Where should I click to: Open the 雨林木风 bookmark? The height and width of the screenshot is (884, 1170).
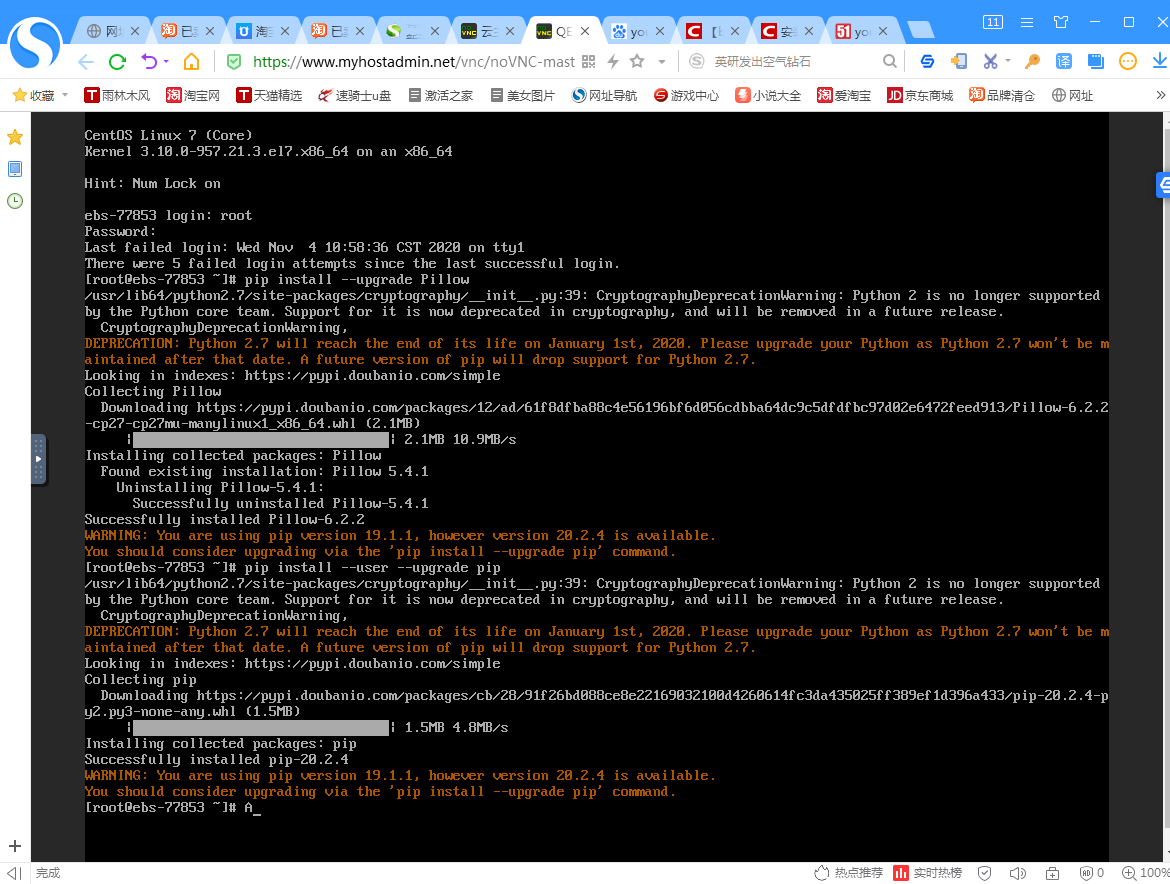coord(116,95)
